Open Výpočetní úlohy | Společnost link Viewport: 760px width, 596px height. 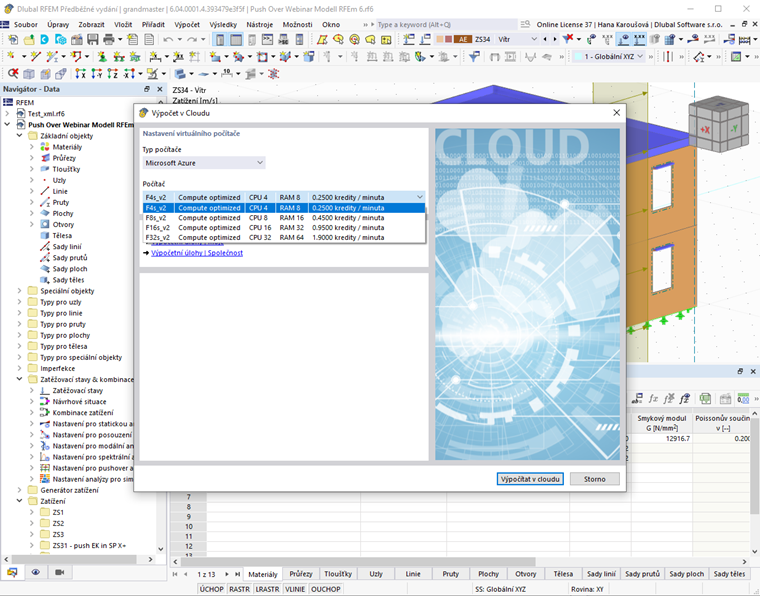pos(197,253)
